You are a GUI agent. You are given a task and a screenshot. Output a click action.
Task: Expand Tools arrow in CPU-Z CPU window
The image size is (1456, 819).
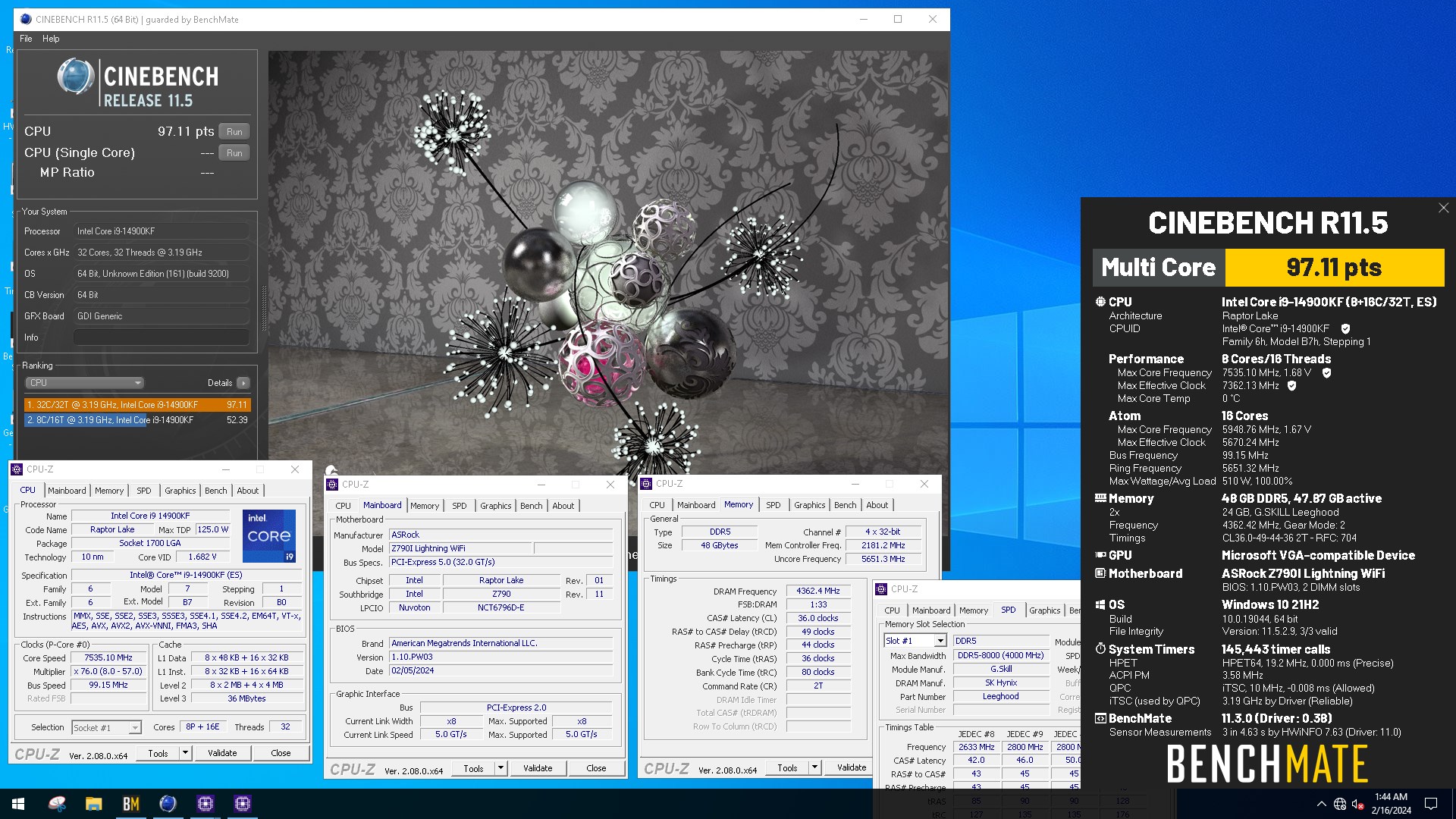184,753
